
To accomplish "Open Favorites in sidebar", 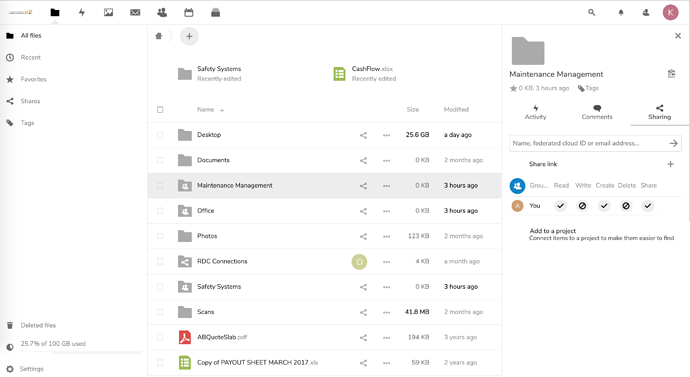I will pyautogui.click(x=33, y=79).
